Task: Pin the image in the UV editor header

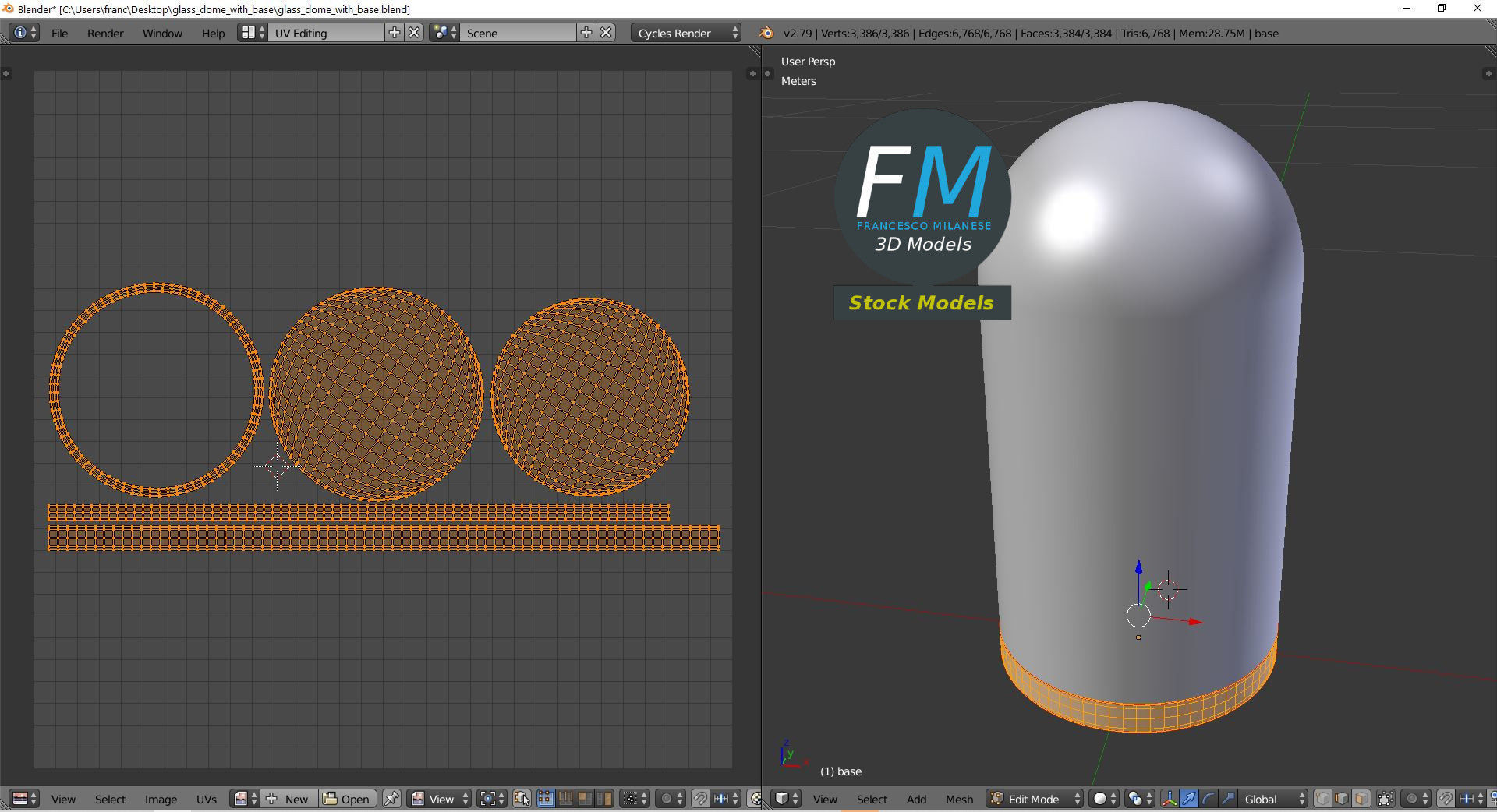Action: tap(391, 799)
